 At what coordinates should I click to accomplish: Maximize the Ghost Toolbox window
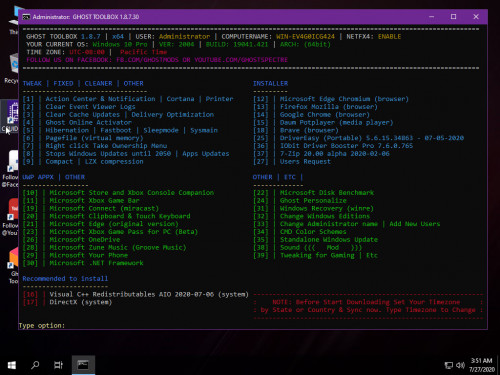point(453,17)
